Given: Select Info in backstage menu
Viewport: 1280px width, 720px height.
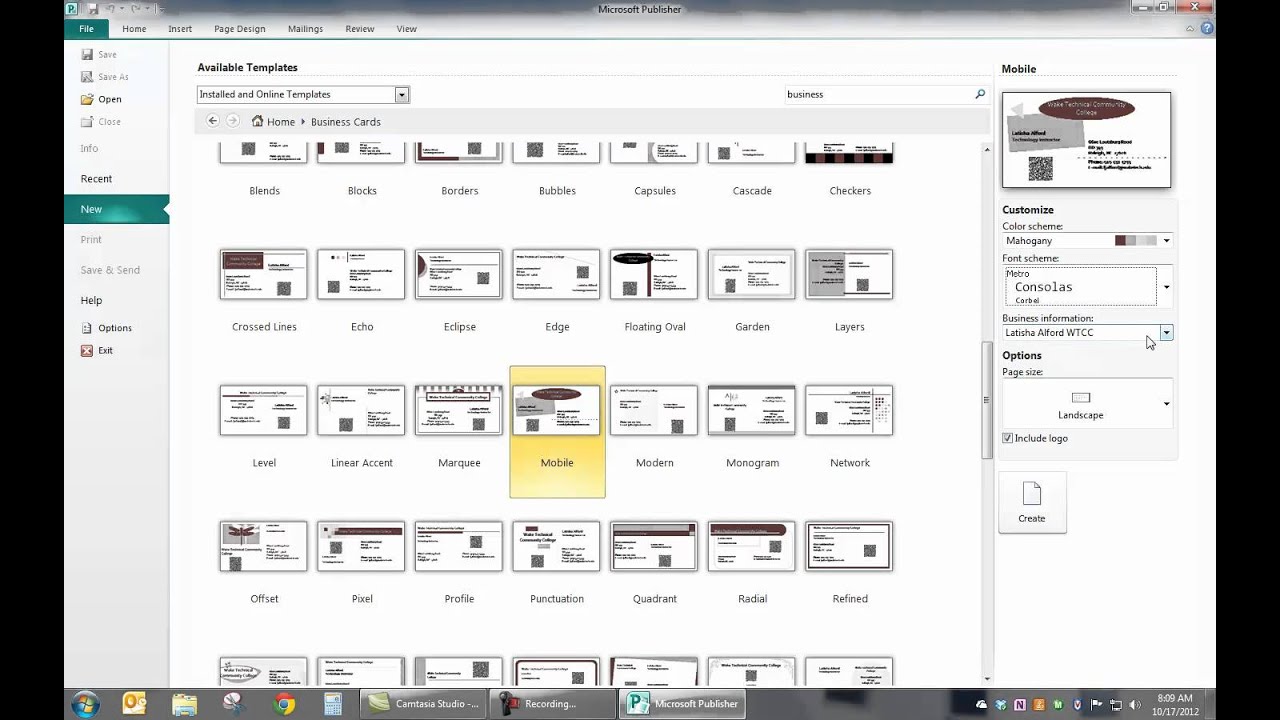Looking at the screenshot, I should tap(89, 148).
